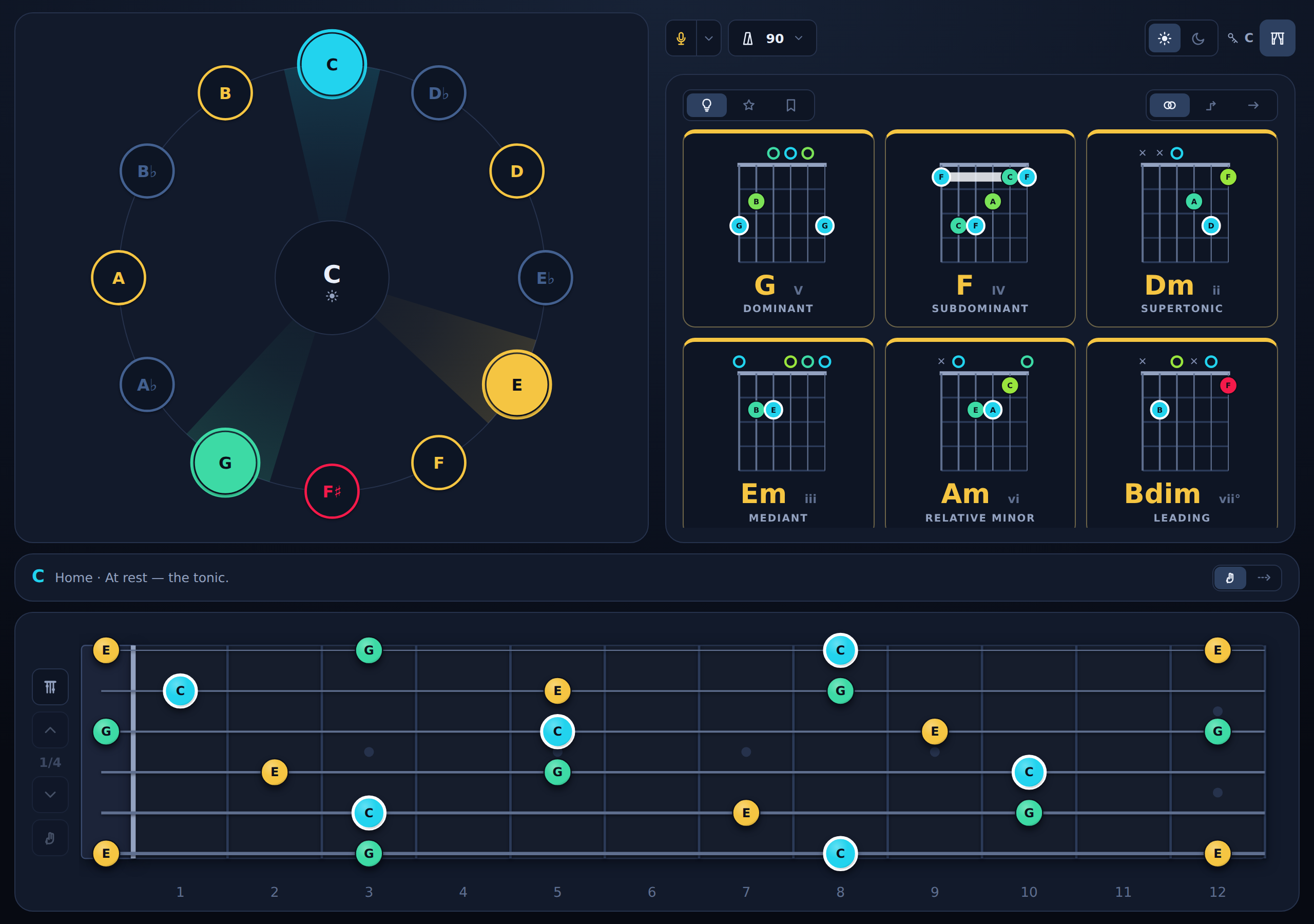Select note A on the circle
1314x924 pixels.
point(119,278)
